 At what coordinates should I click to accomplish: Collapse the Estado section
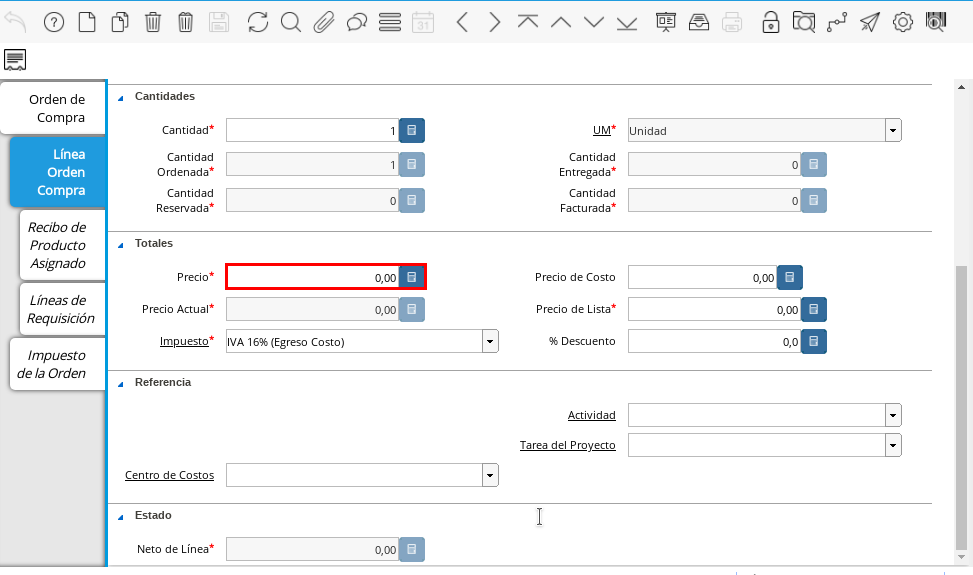pyautogui.click(x=120, y=517)
